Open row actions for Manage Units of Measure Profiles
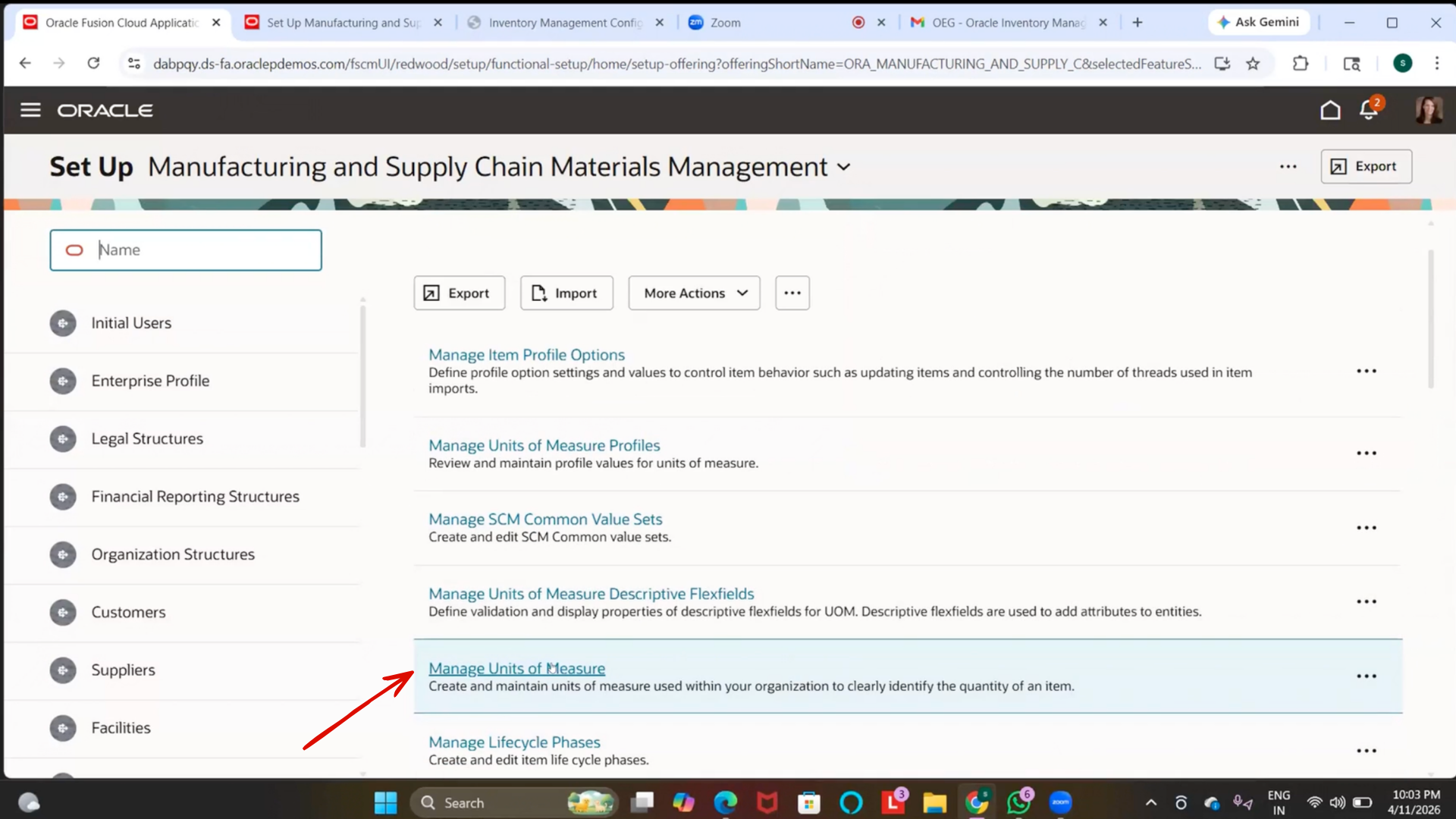Viewport: 1456px width, 819px height. tap(1367, 453)
